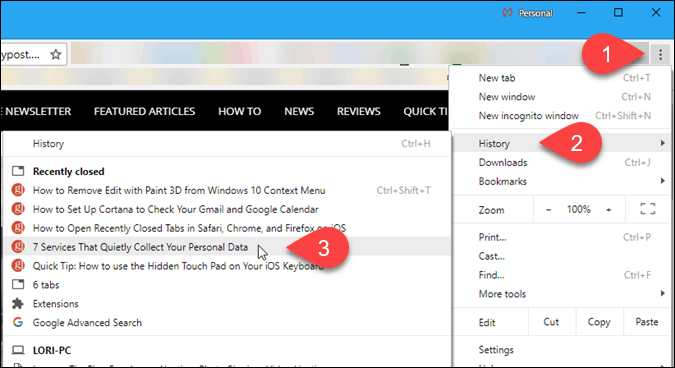Open Downloads from the Chrome menu

tap(561, 162)
